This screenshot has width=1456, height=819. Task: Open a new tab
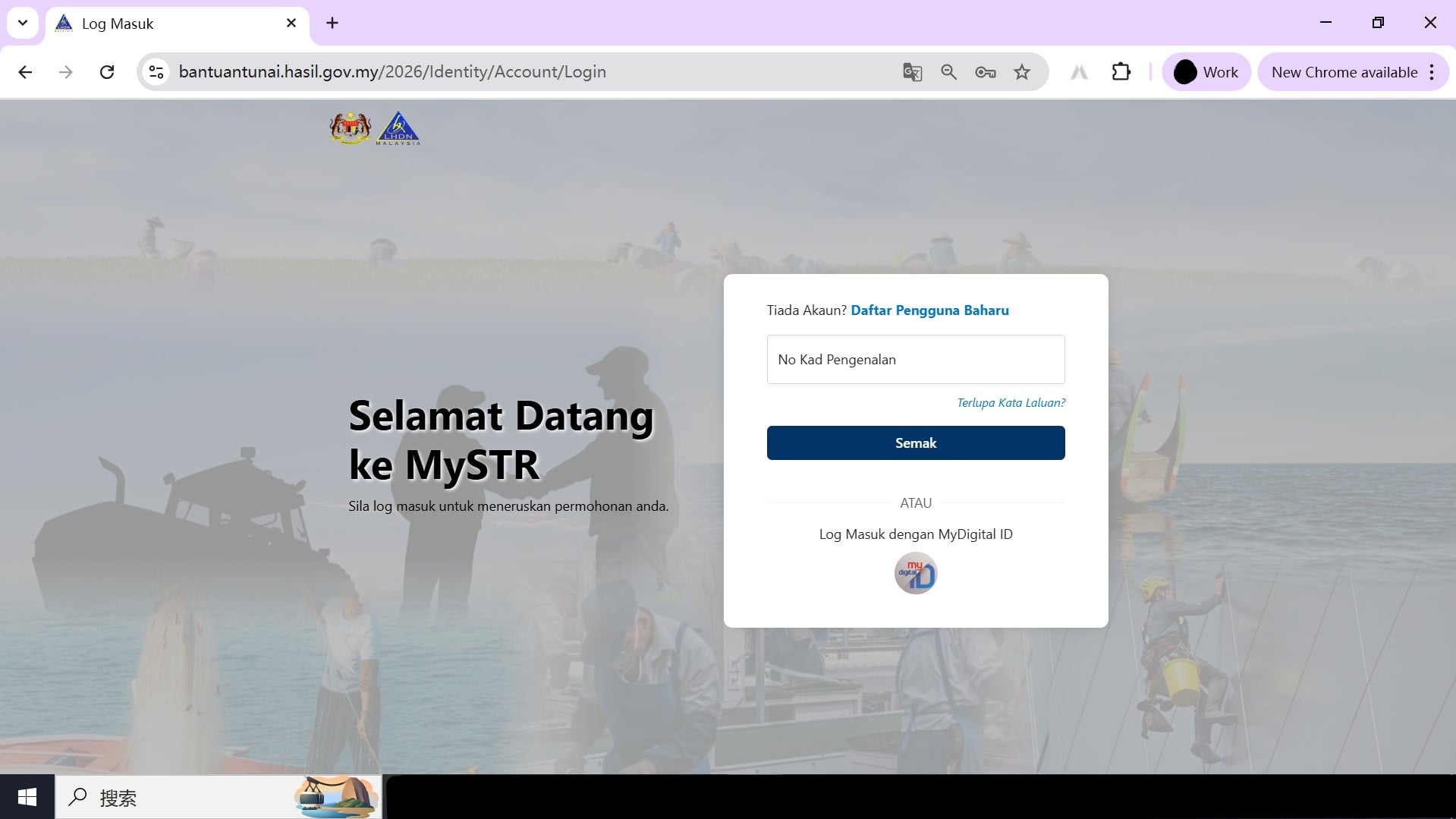click(x=332, y=24)
